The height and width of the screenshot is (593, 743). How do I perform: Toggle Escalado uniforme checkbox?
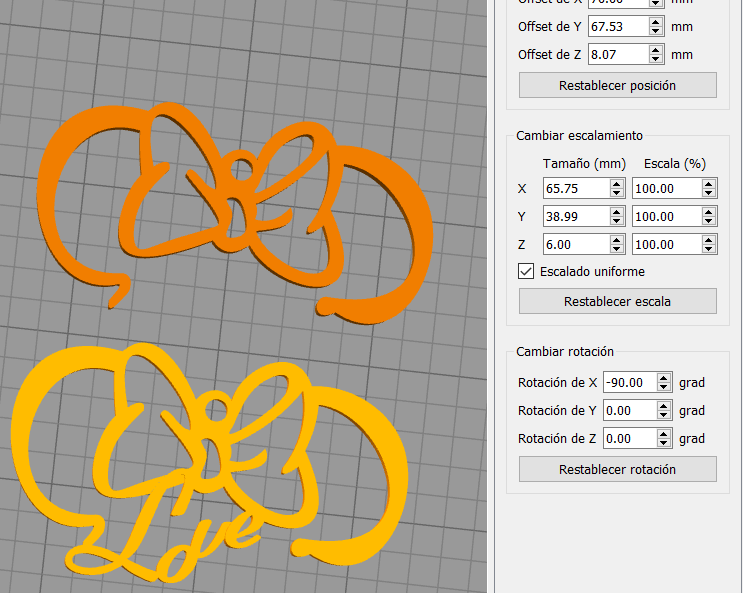(526, 272)
